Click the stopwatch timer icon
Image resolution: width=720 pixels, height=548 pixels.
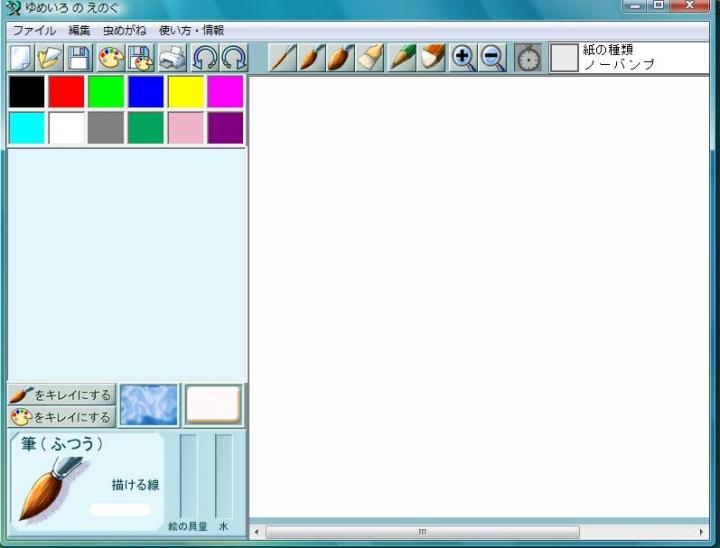point(528,58)
